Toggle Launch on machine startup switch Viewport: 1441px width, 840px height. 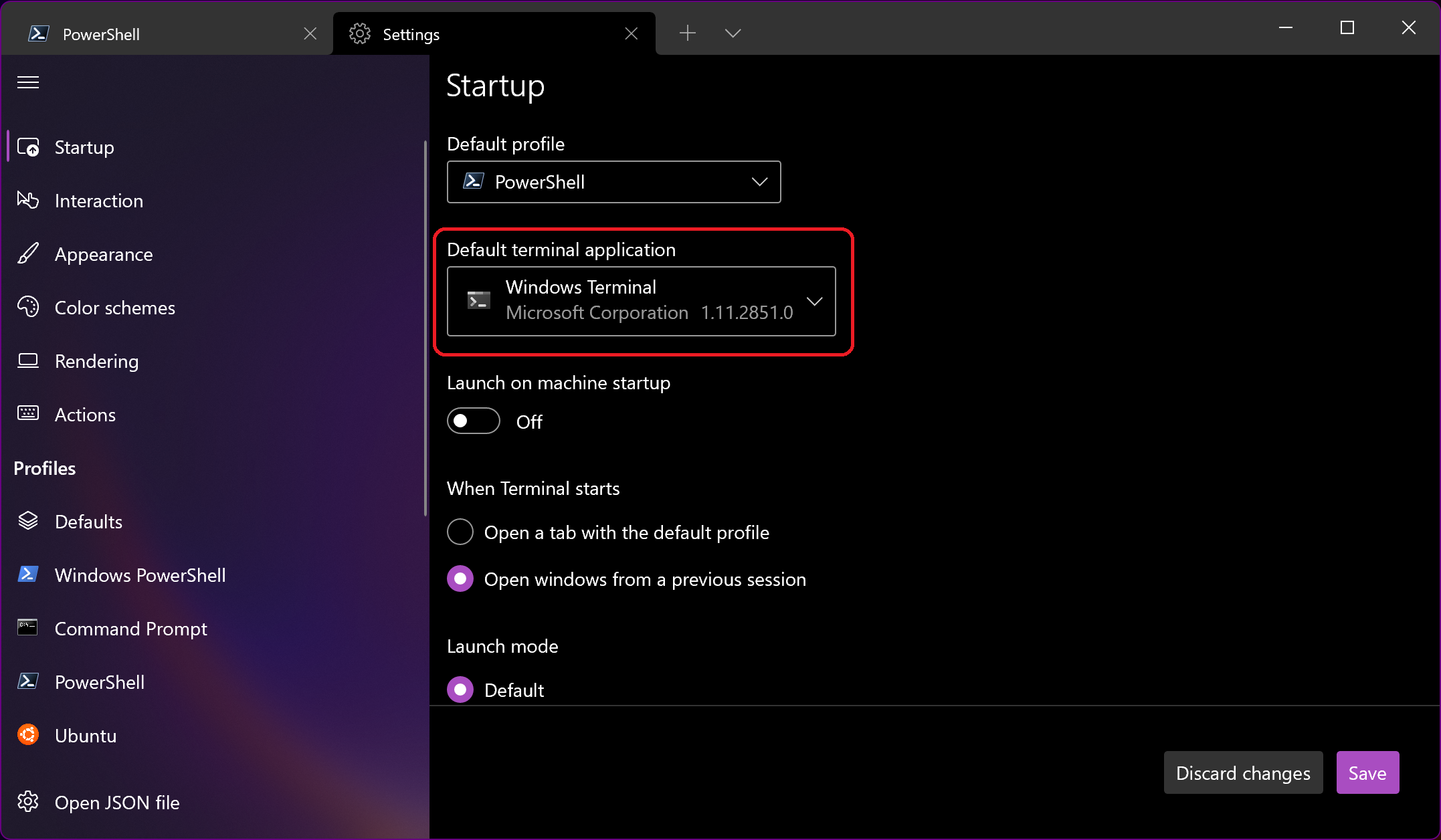click(474, 421)
